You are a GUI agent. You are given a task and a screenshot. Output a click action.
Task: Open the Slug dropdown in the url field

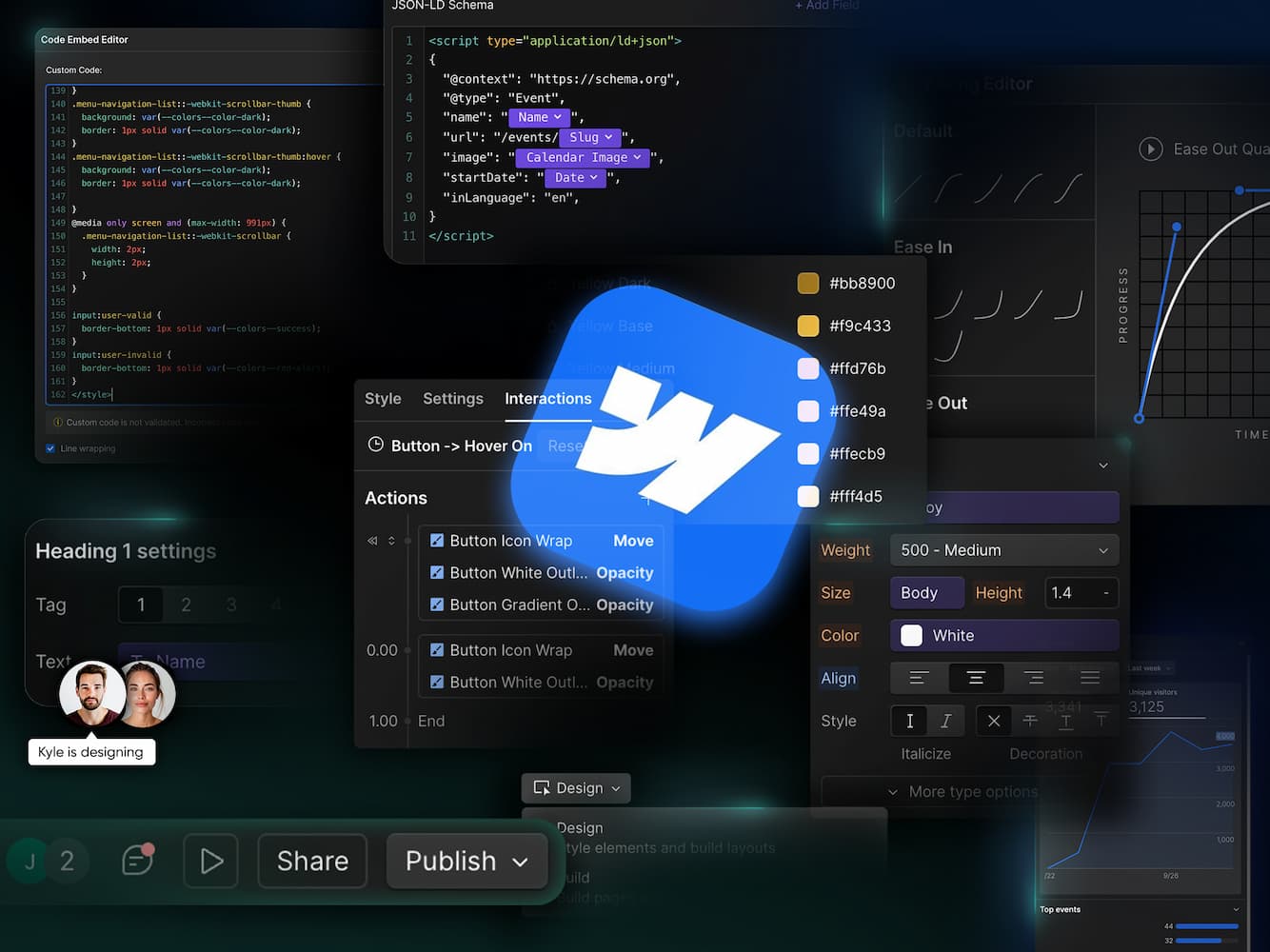click(x=591, y=137)
